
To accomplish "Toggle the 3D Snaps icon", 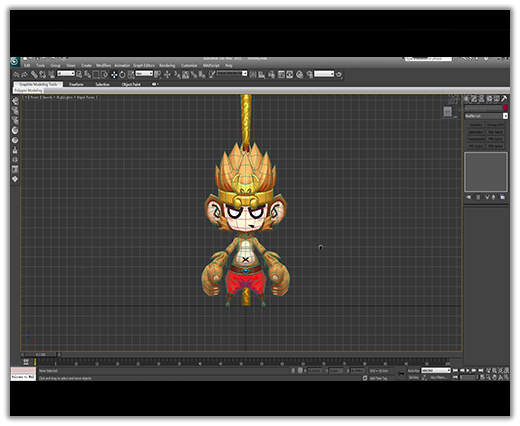I will [x=177, y=75].
